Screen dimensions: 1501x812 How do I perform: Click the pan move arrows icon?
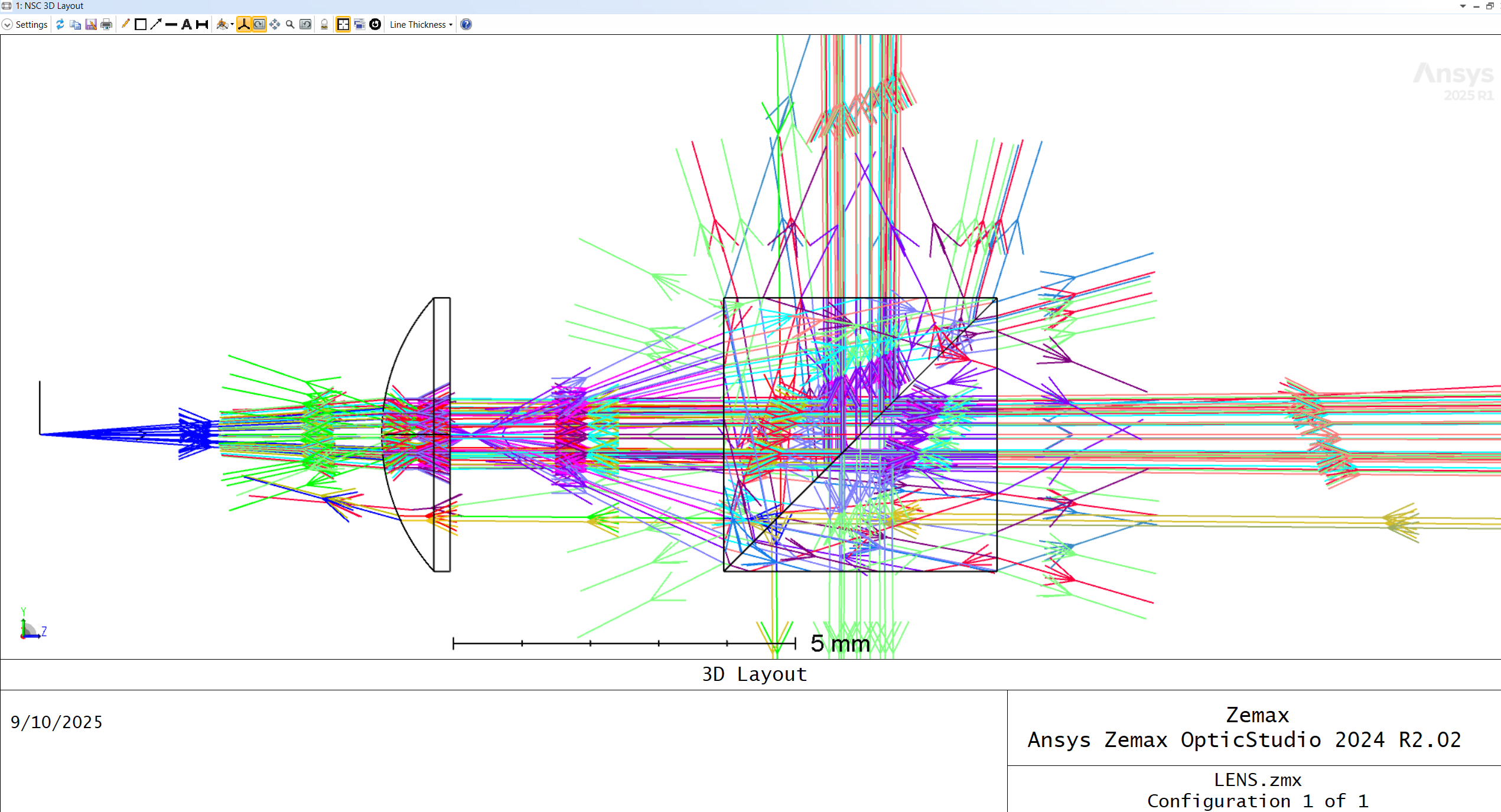coord(275,25)
